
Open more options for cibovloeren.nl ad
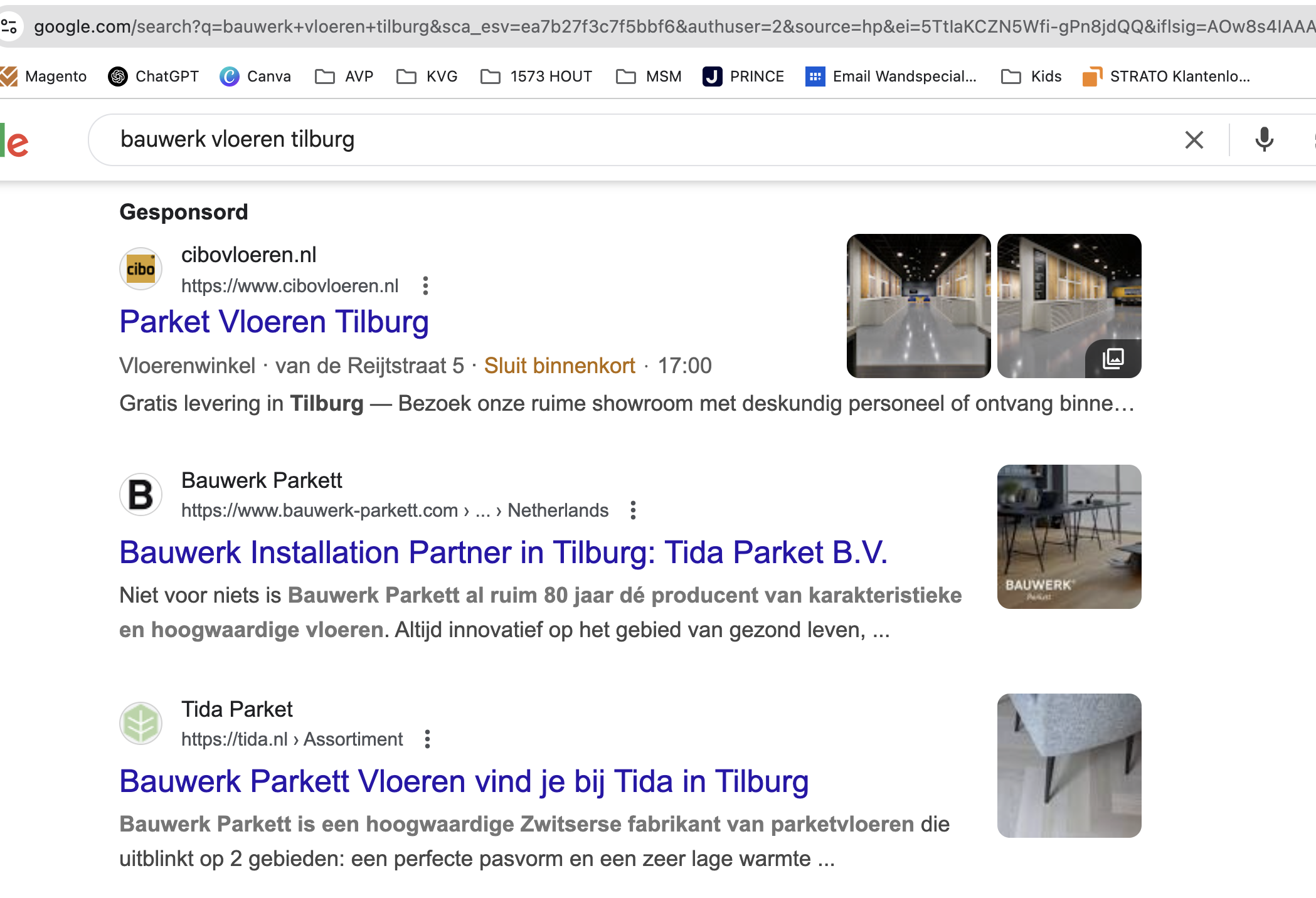[425, 286]
